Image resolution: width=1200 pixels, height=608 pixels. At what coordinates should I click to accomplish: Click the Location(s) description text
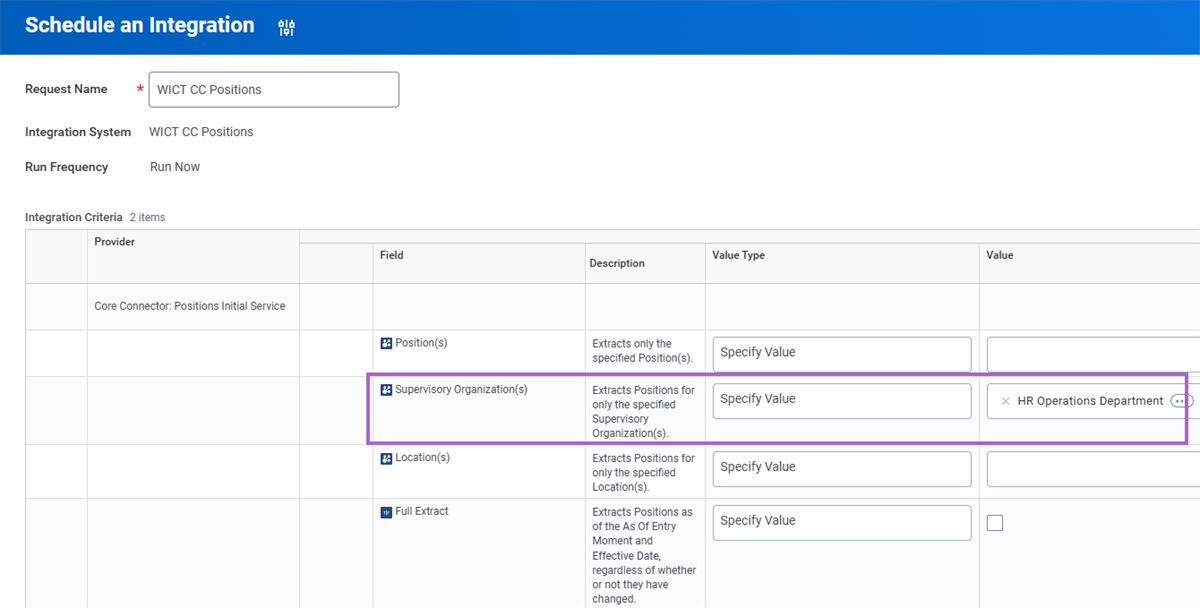[643, 473]
